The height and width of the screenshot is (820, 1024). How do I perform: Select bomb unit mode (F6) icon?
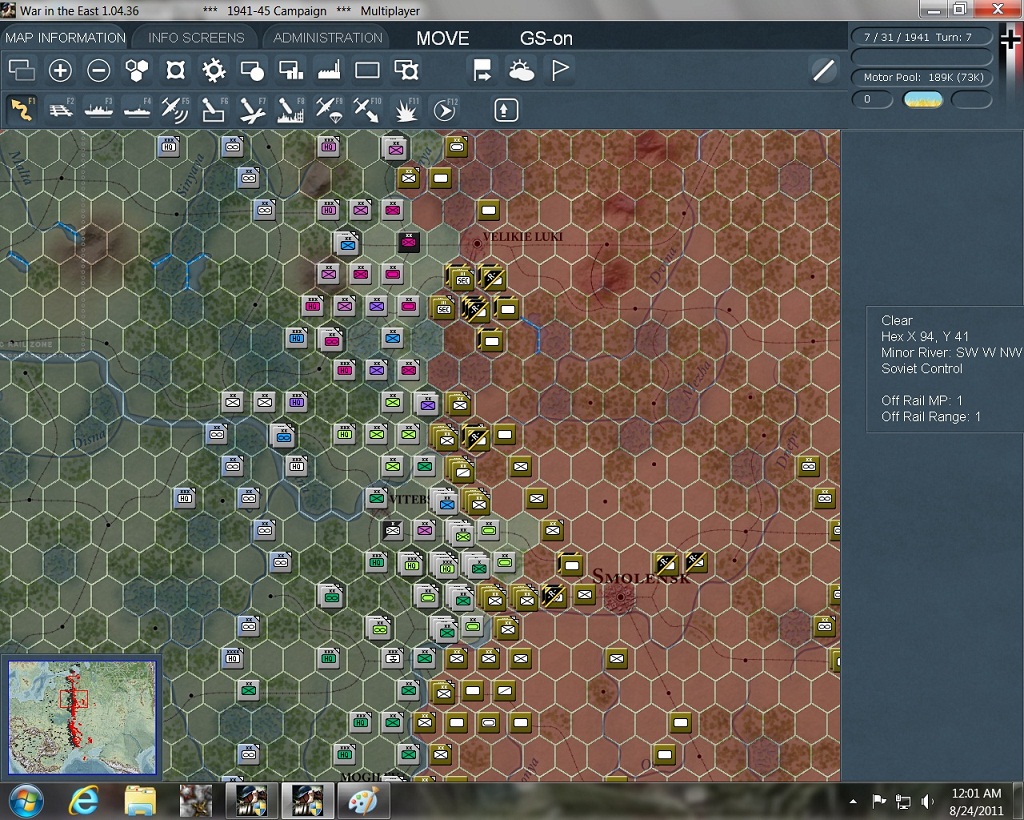(x=214, y=110)
